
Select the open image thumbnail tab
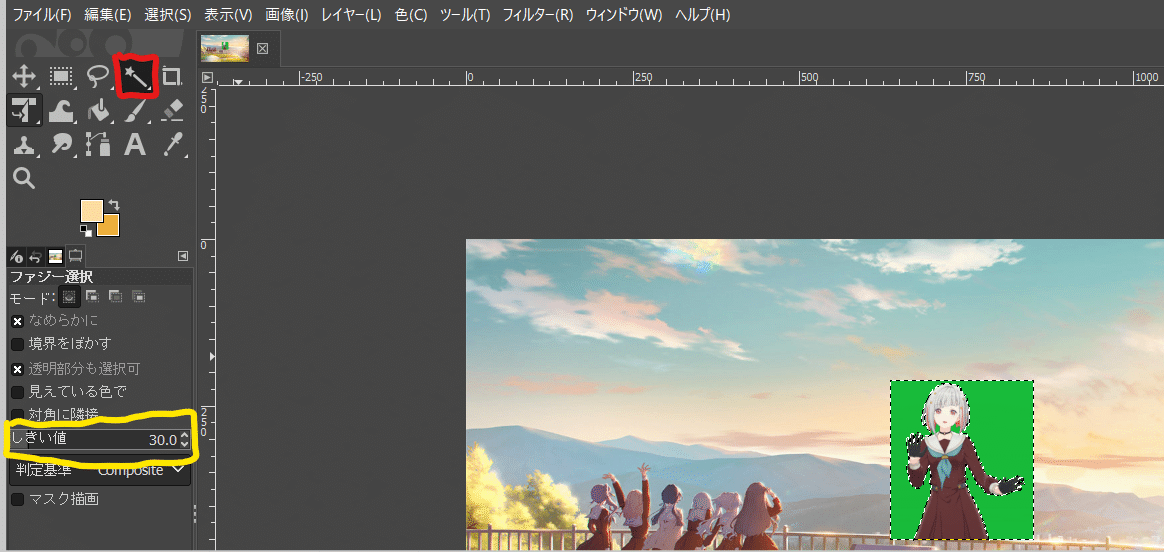(225, 48)
